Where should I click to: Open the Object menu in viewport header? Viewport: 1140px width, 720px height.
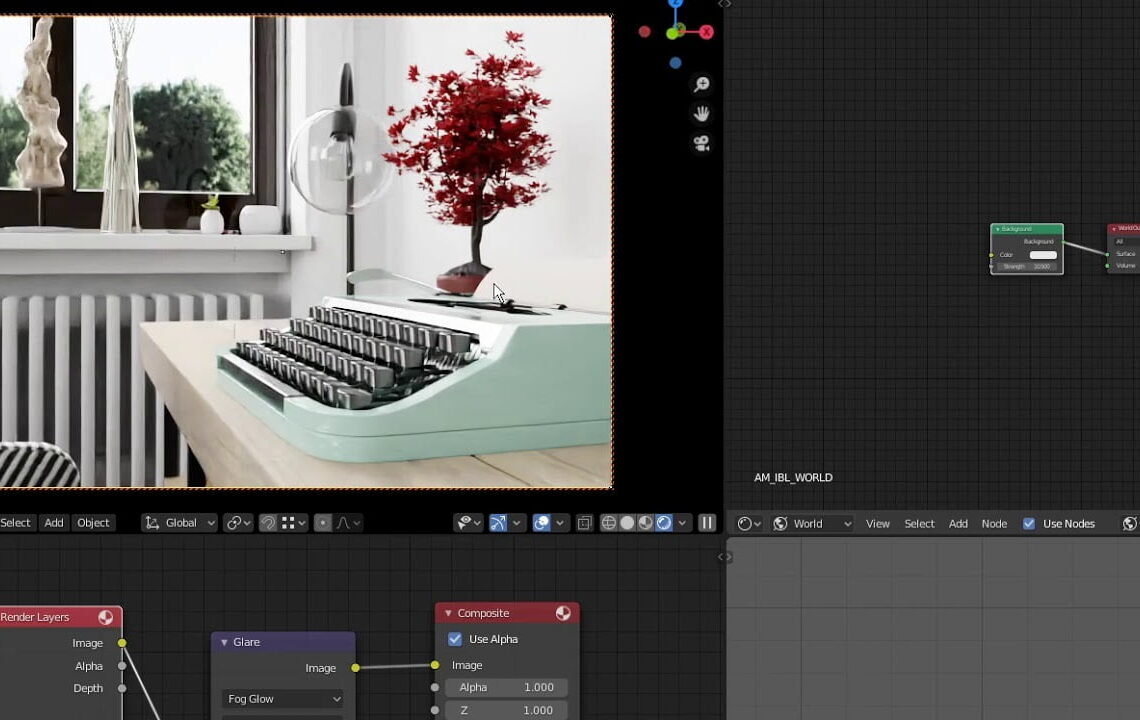93,523
